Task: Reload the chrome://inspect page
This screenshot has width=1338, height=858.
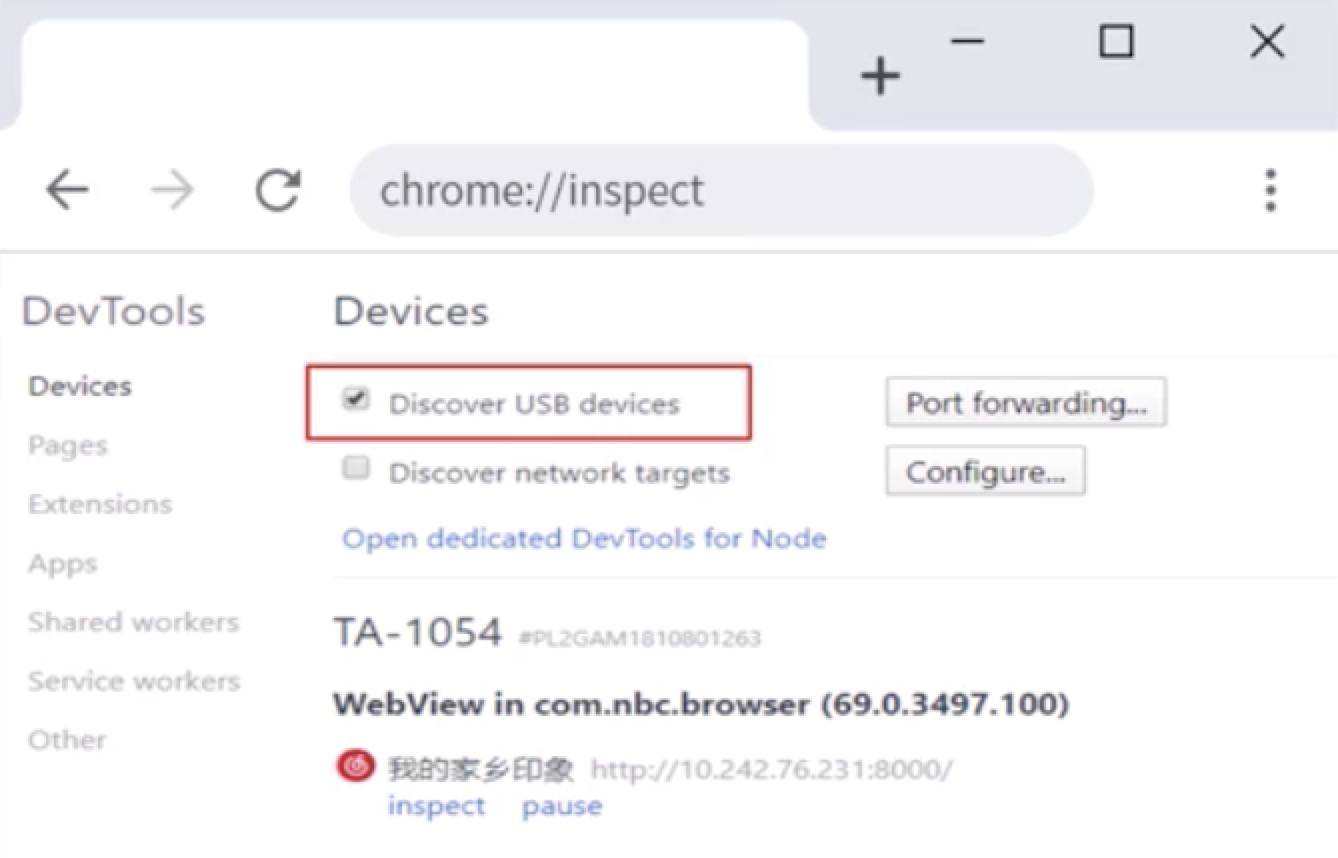Action: [278, 190]
